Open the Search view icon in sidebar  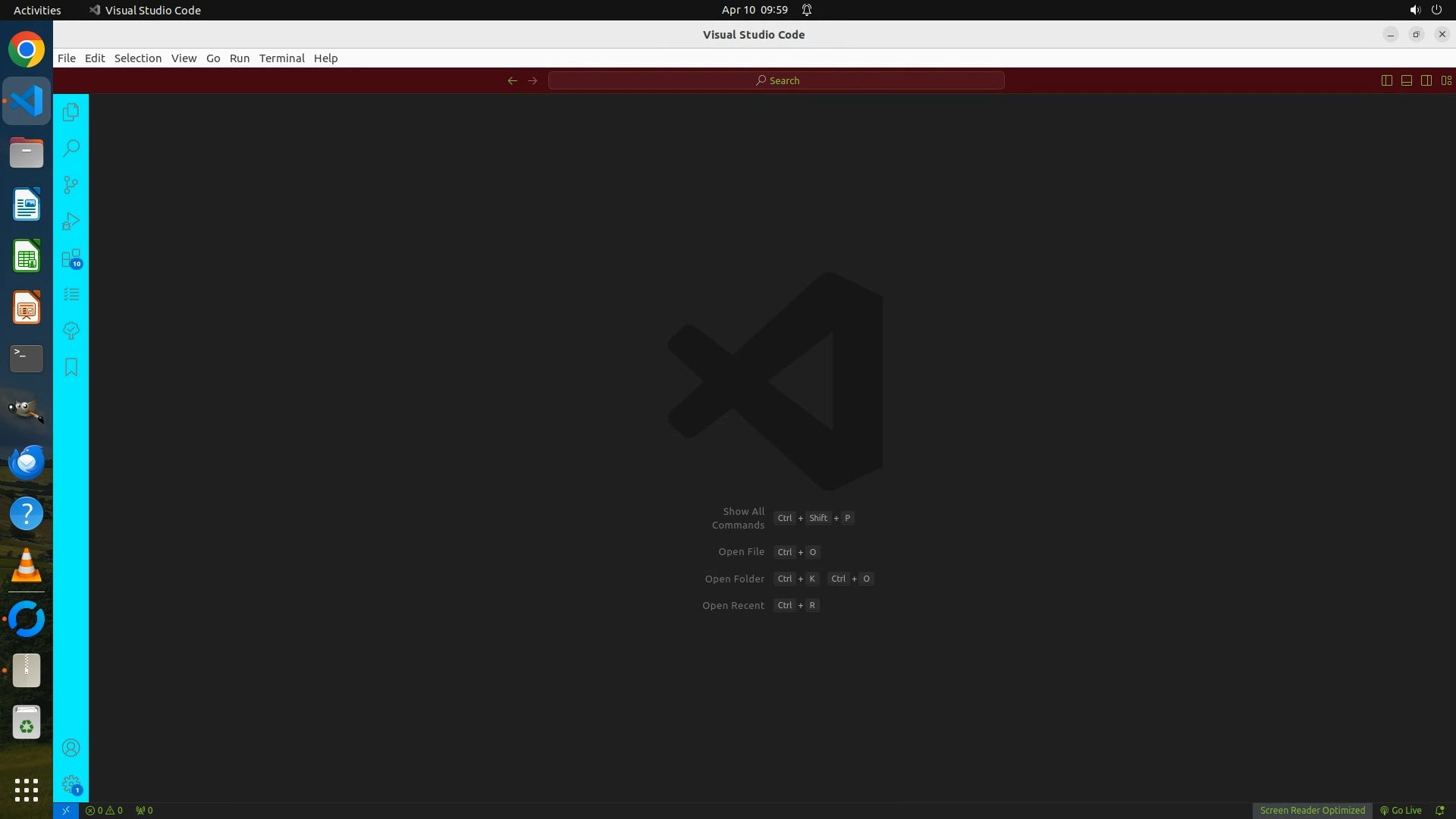click(x=71, y=148)
